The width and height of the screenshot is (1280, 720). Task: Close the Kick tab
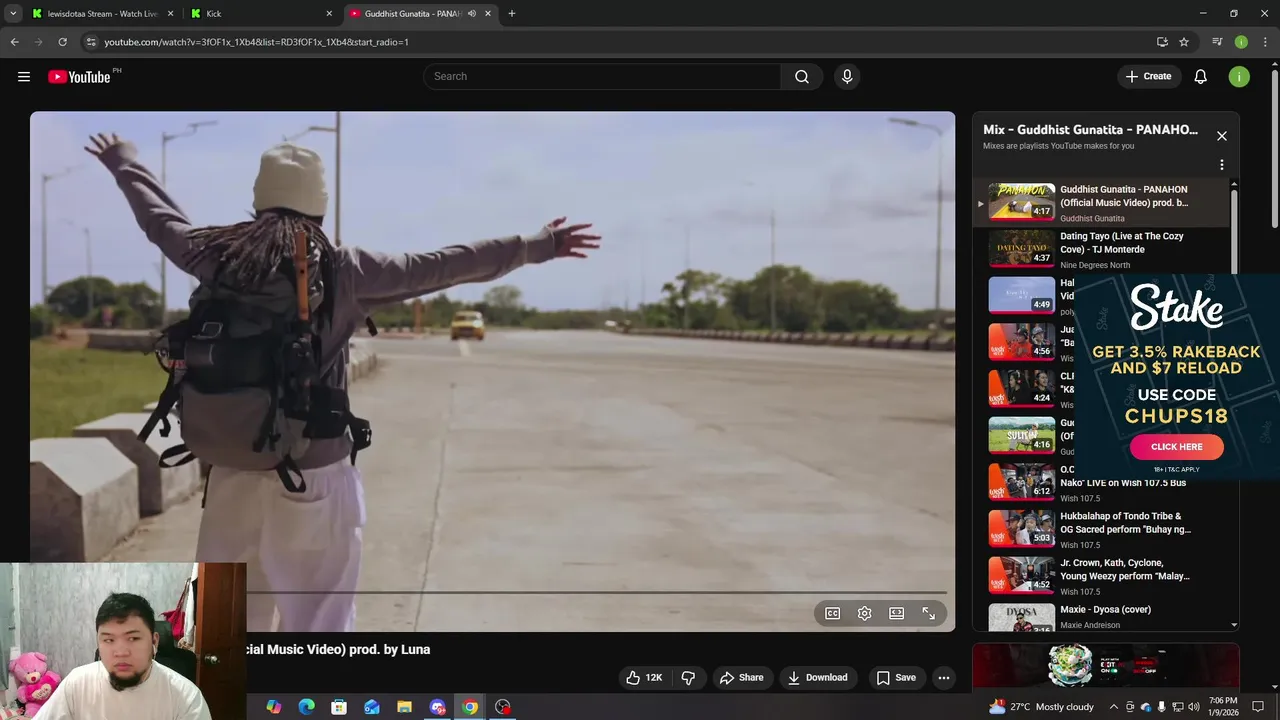click(329, 14)
